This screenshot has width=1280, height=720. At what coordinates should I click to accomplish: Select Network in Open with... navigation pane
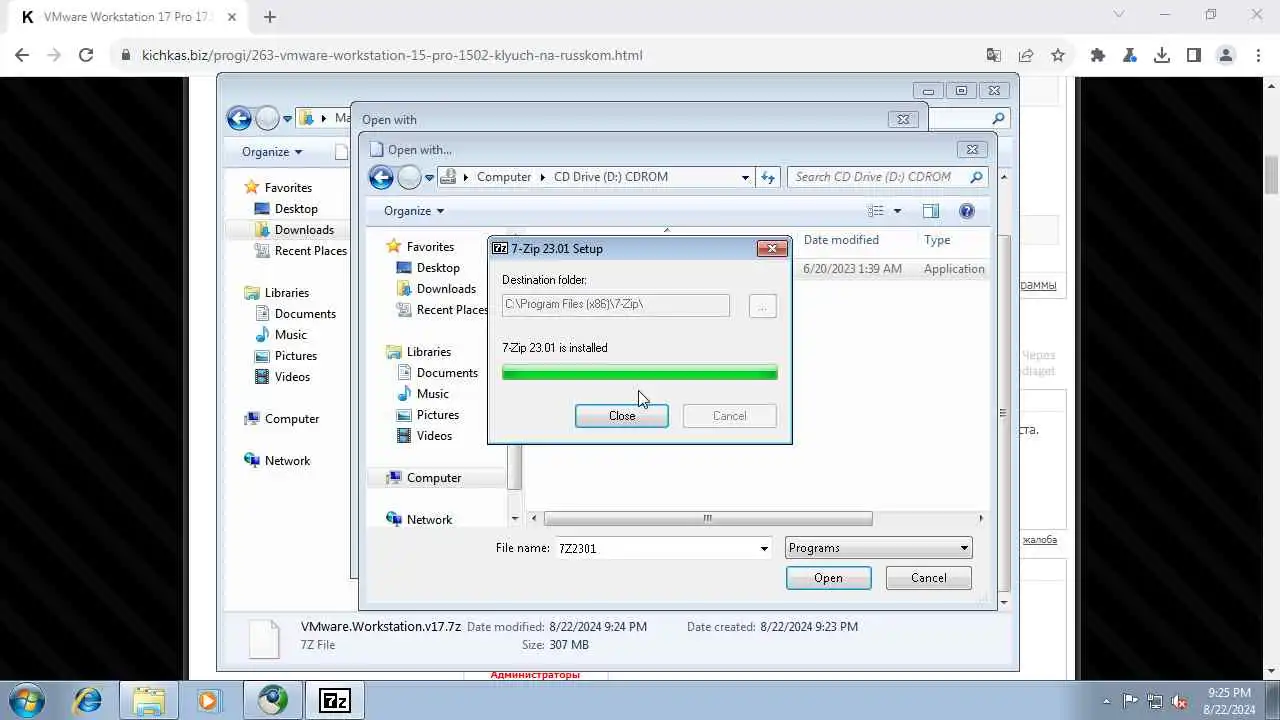[429, 520]
